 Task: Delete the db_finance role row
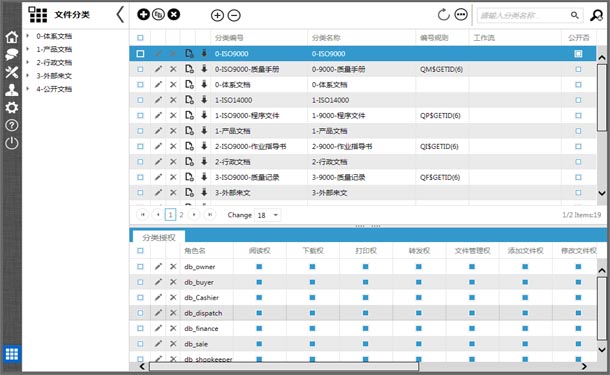point(173,328)
